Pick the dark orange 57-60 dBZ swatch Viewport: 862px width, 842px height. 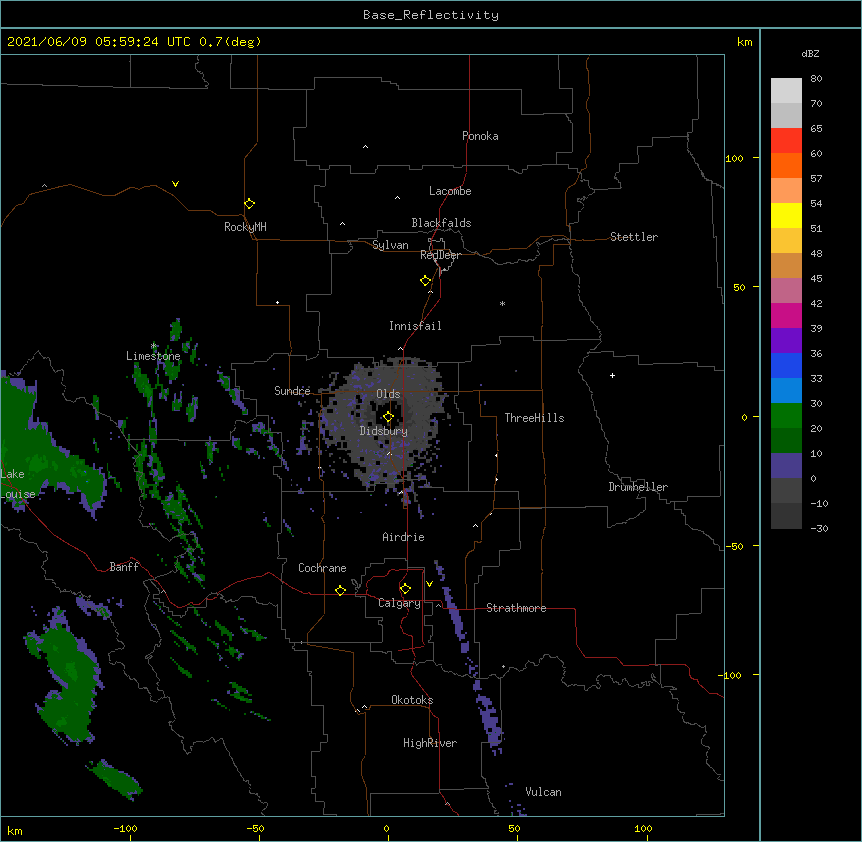(786, 165)
